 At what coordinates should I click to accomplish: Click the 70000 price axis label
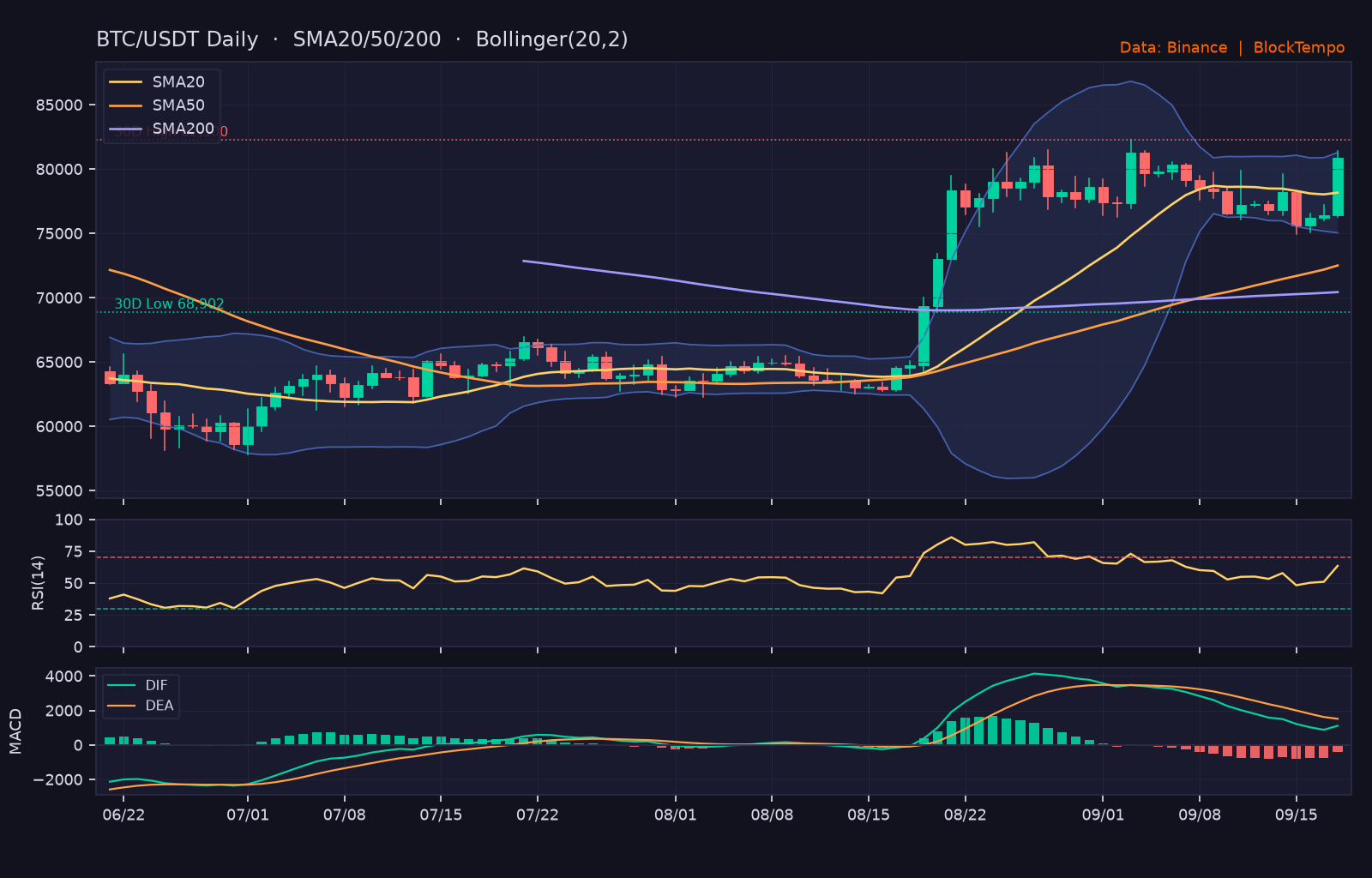59,298
